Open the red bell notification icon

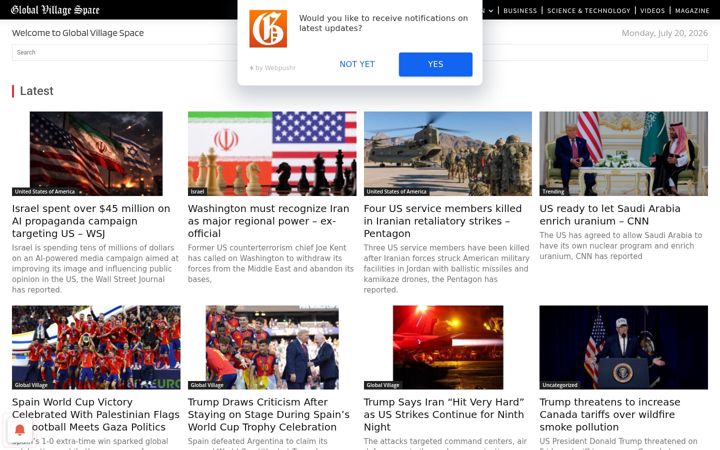(x=20, y=429)
